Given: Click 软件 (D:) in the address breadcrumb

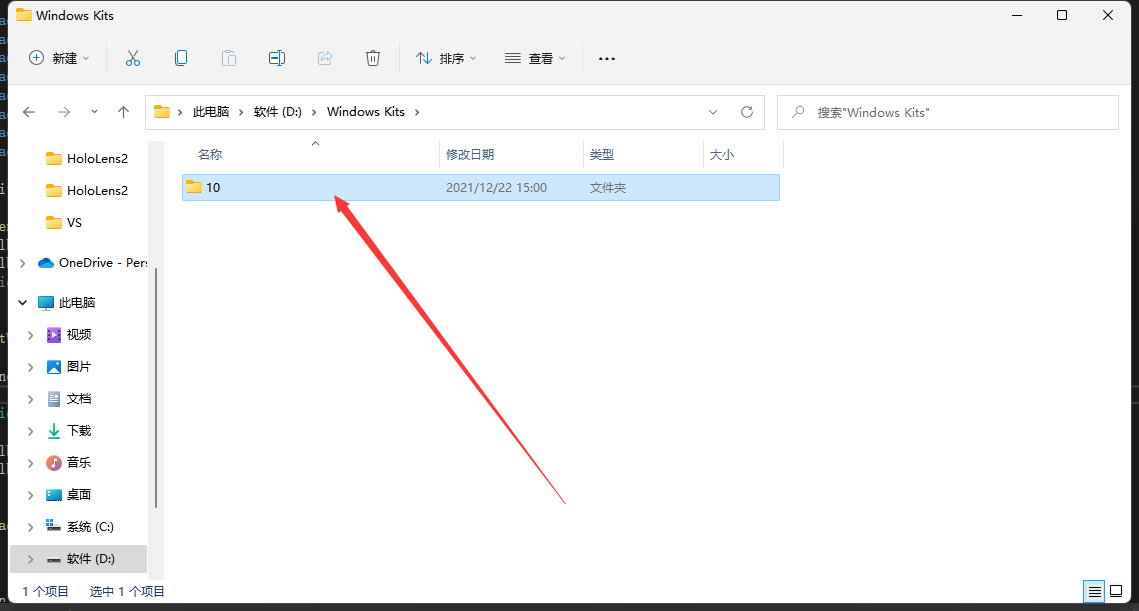Looking at the screenshot, I should coord(277,112).
